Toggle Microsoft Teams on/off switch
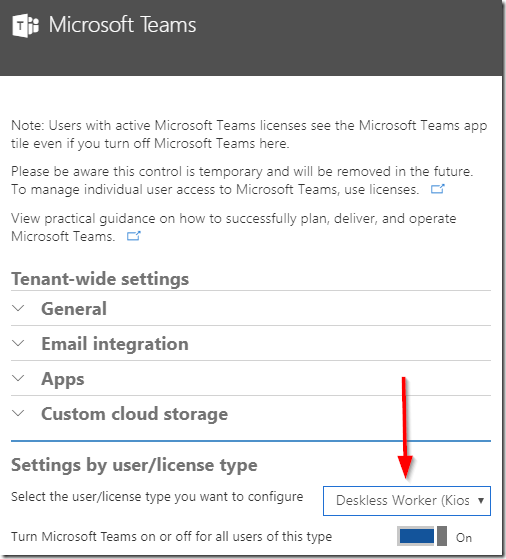 coord(422,536)
